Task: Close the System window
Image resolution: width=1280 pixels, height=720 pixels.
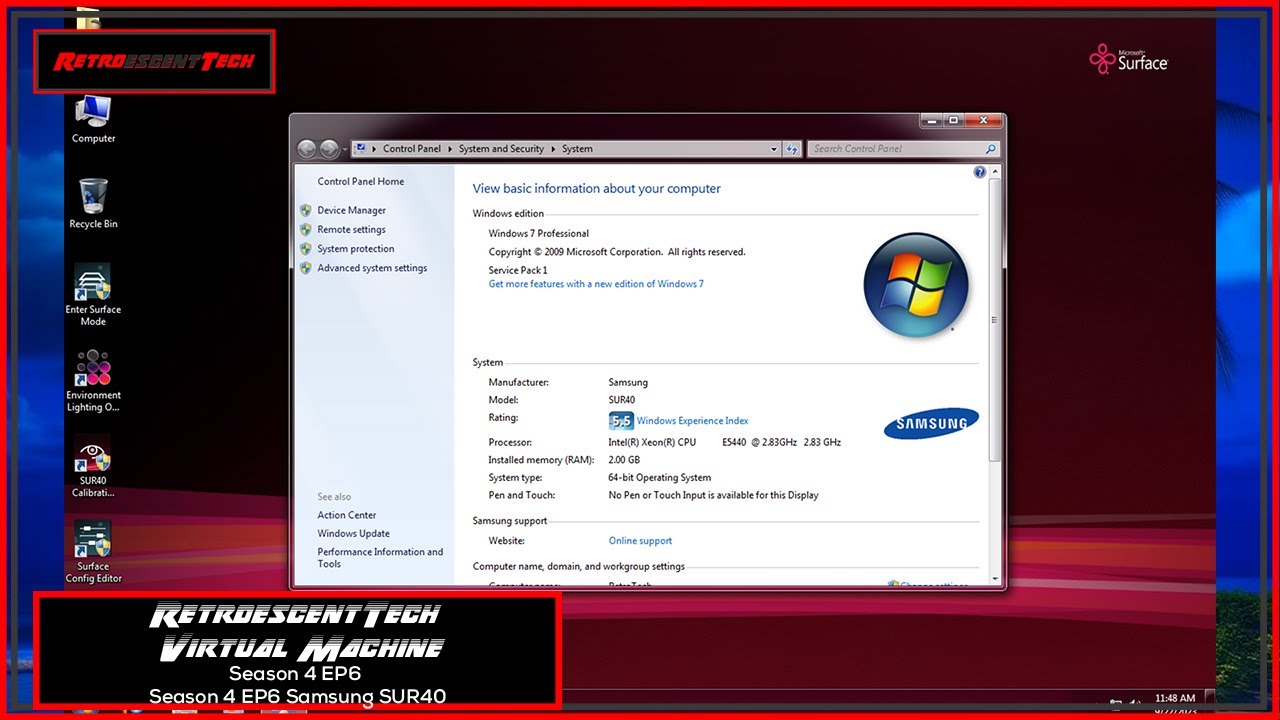Action: pos(983,120)
